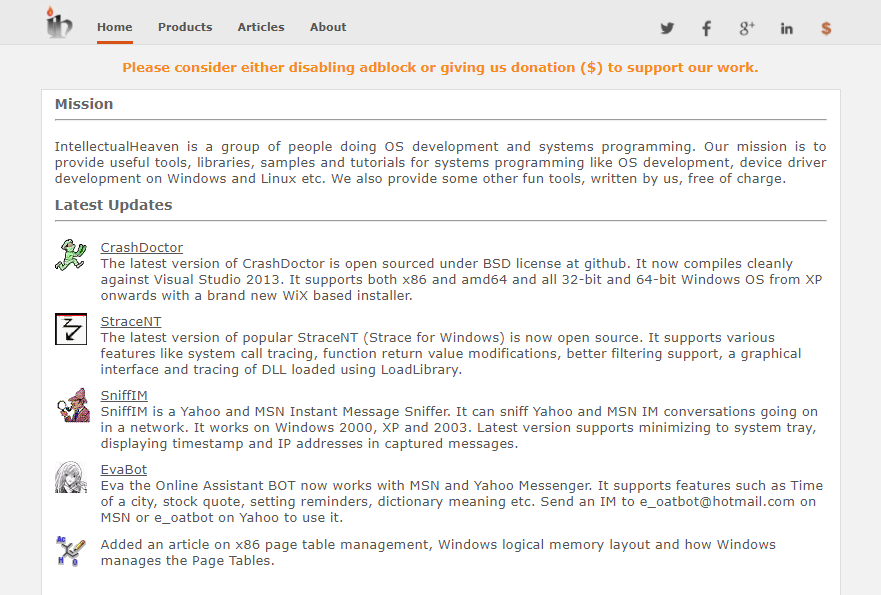Viewport: 881px width, 595px height.
Task: Open the Products menu
Action: point(185,27)
